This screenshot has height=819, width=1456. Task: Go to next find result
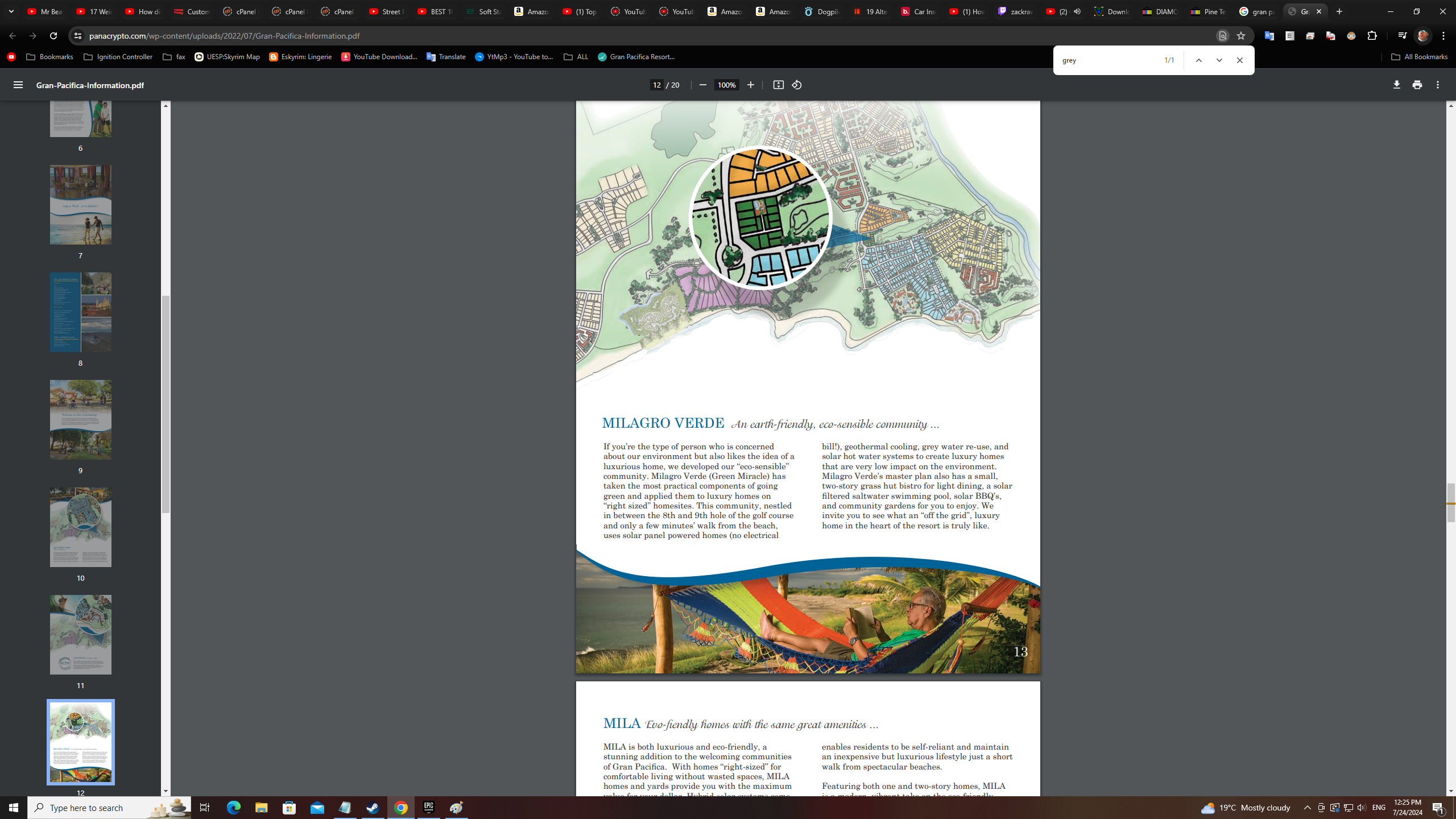click(1219, 60)
